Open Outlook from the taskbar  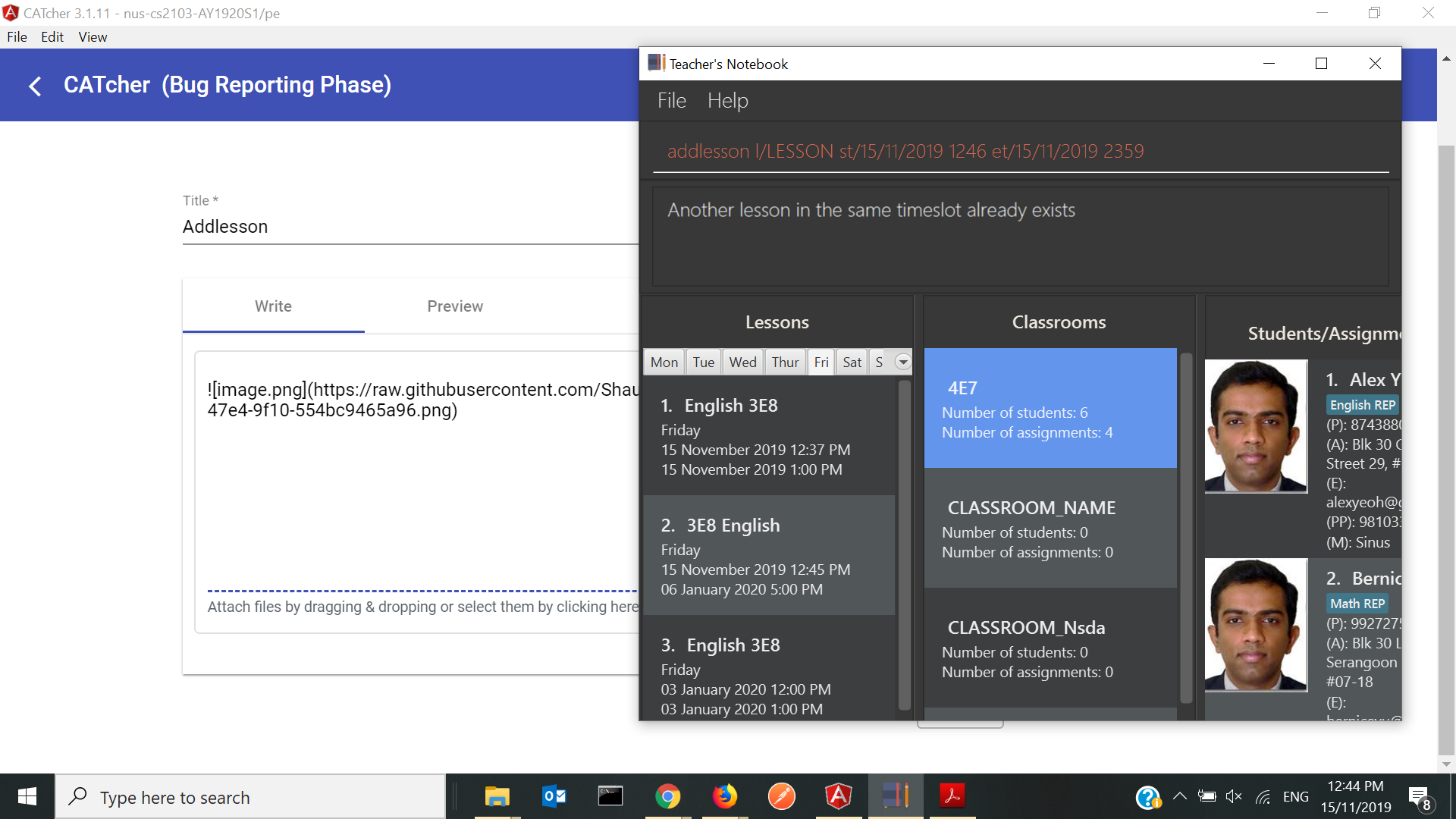[x=554, y=796]
